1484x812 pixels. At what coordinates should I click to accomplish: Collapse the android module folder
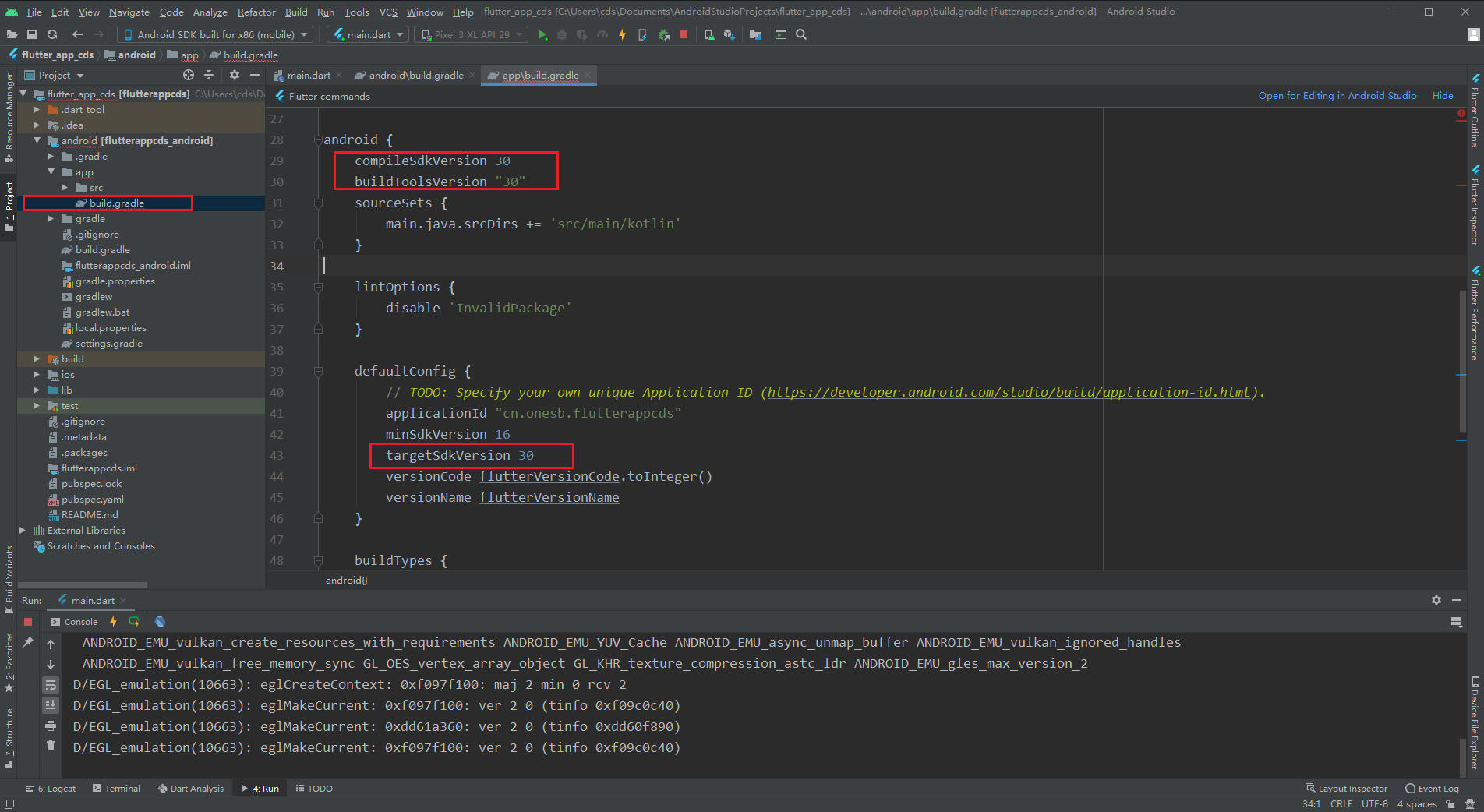coord(37,141)
